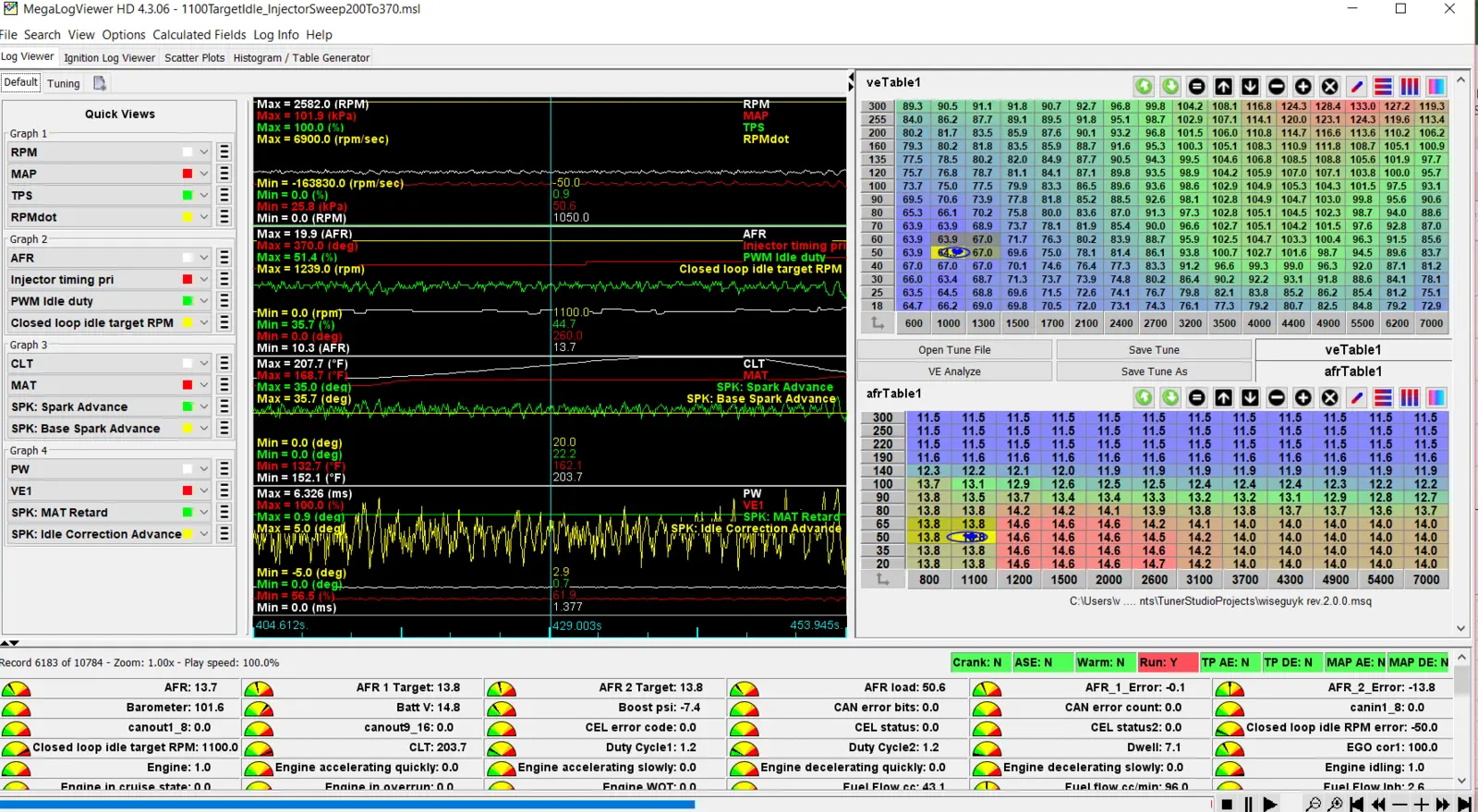Rewind the log playback

(1378, 805)
